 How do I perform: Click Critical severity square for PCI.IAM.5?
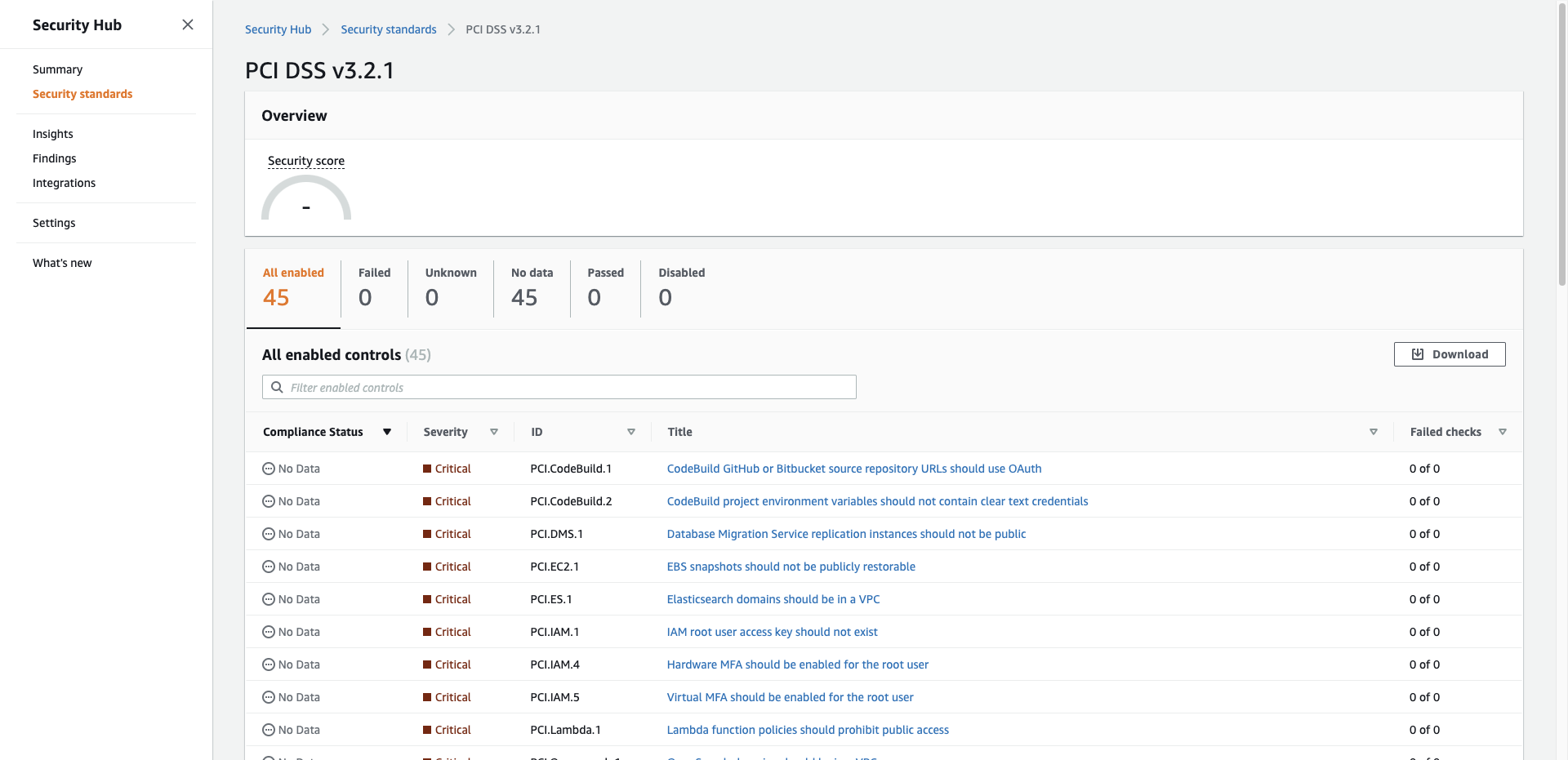click(x=427, y=697)
